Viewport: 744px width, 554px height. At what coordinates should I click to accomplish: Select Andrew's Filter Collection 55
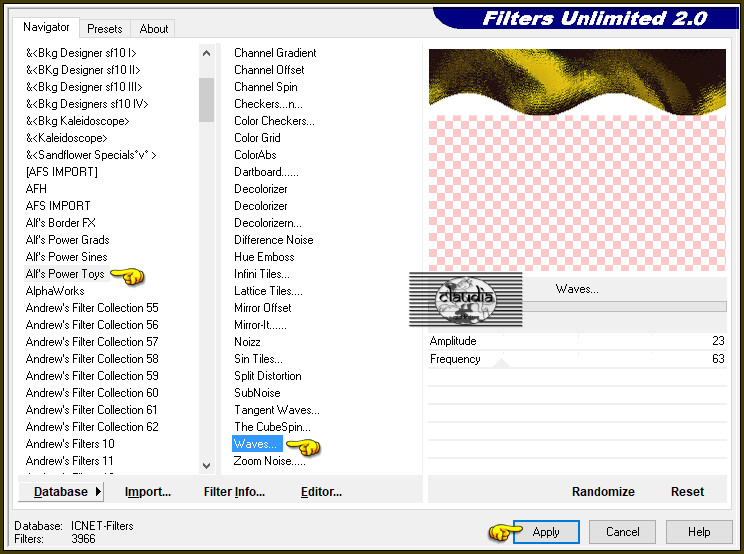92,307
